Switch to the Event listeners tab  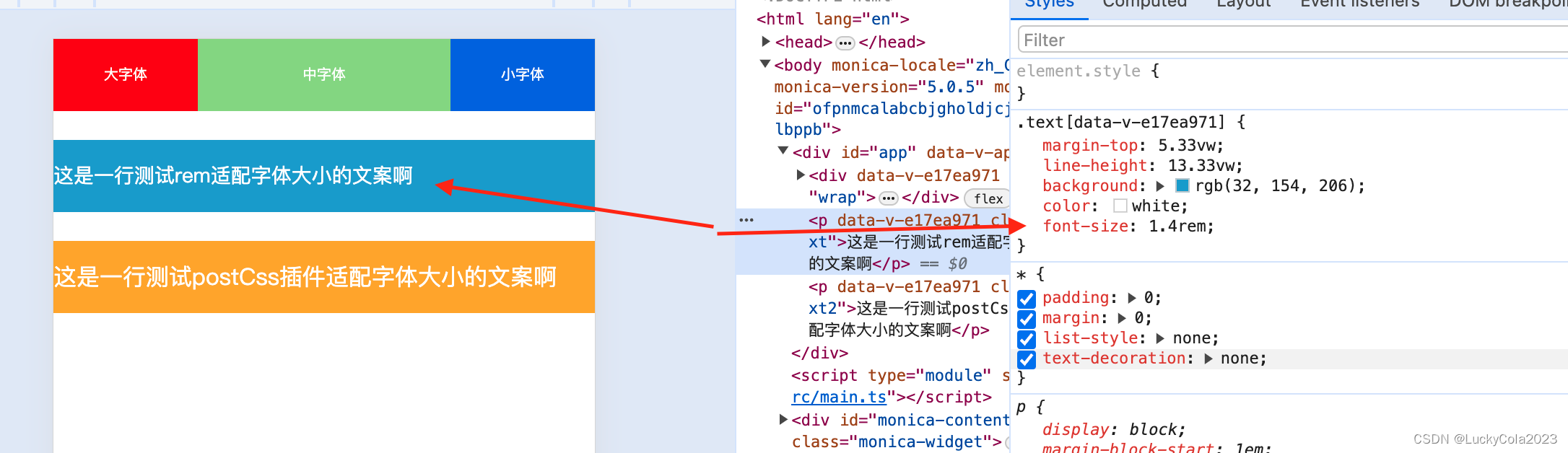click(x=1360, y=4)
